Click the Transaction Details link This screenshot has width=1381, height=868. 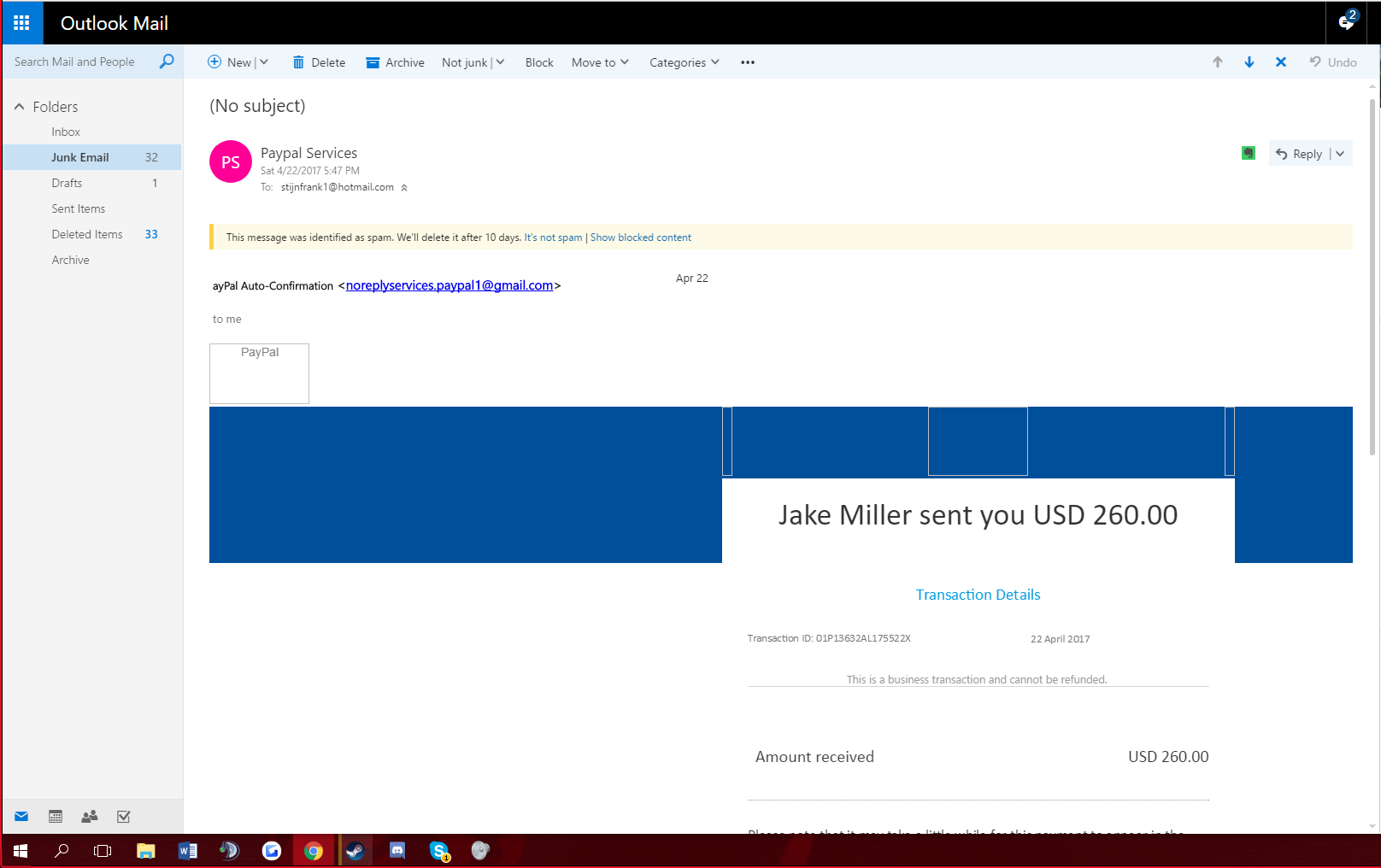(978, 595)
